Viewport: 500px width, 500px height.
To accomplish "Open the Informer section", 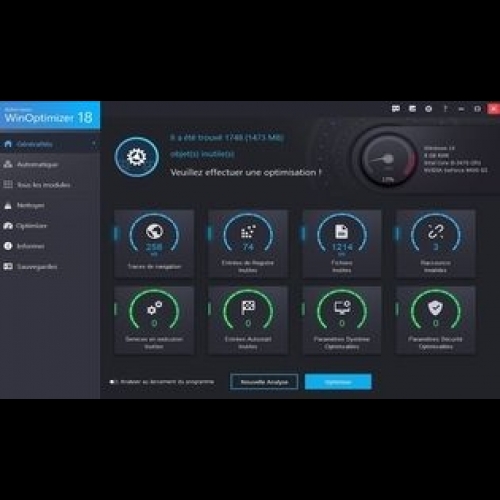I will (x=50, y=246).
